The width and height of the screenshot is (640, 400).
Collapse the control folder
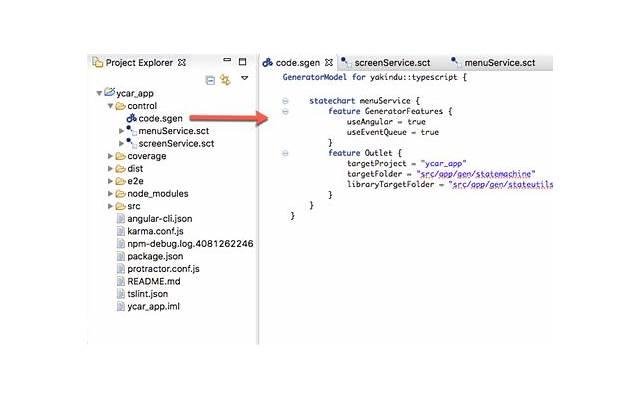tap(110, 106)
